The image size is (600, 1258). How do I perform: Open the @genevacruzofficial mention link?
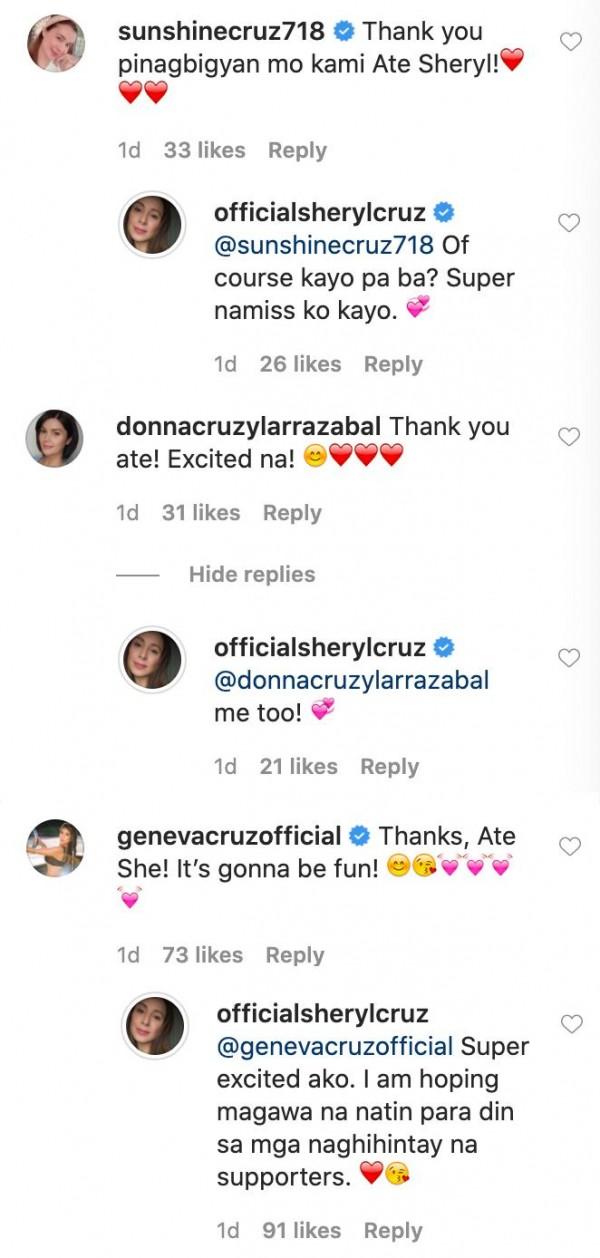coord(335,1046)
